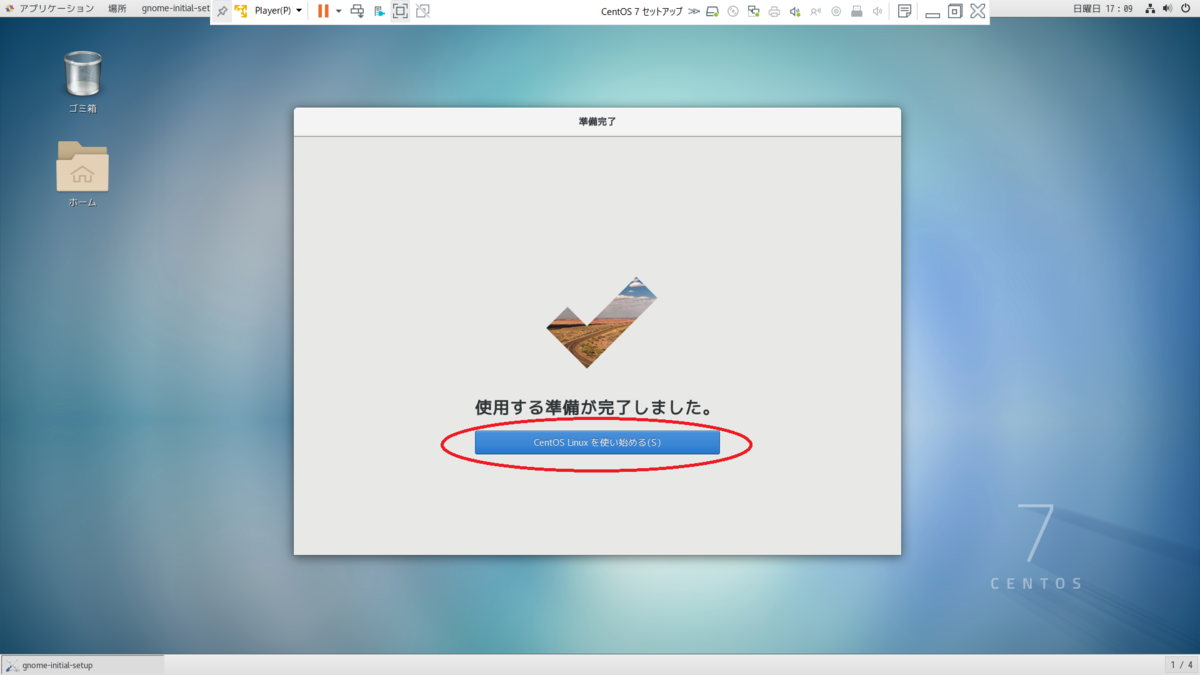The image size is (1200, 675).
Task: Click the greyed-out speaker icon in VMware bar
Action: 877,11
